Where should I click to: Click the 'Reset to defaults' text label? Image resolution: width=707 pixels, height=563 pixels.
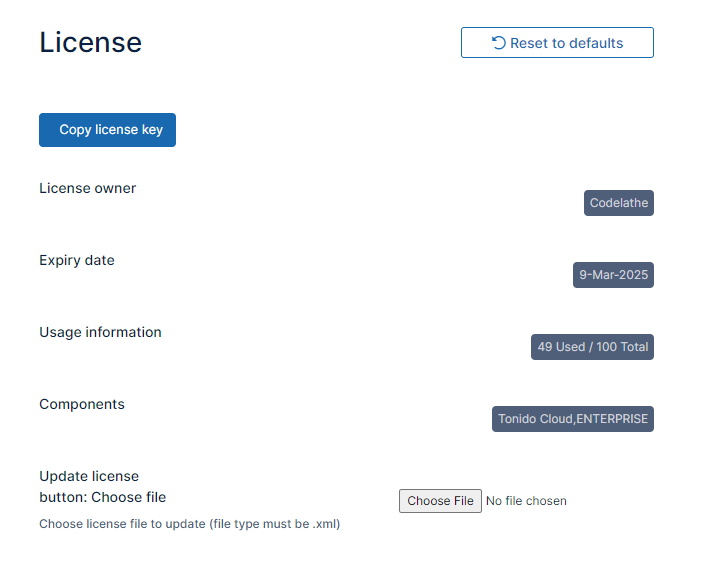coord(566,43)
